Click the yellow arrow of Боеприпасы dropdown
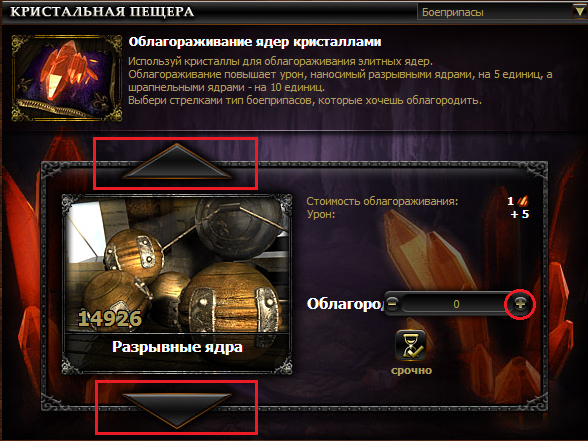The width and height of the screenshot is (588, 441). (579, 12)
